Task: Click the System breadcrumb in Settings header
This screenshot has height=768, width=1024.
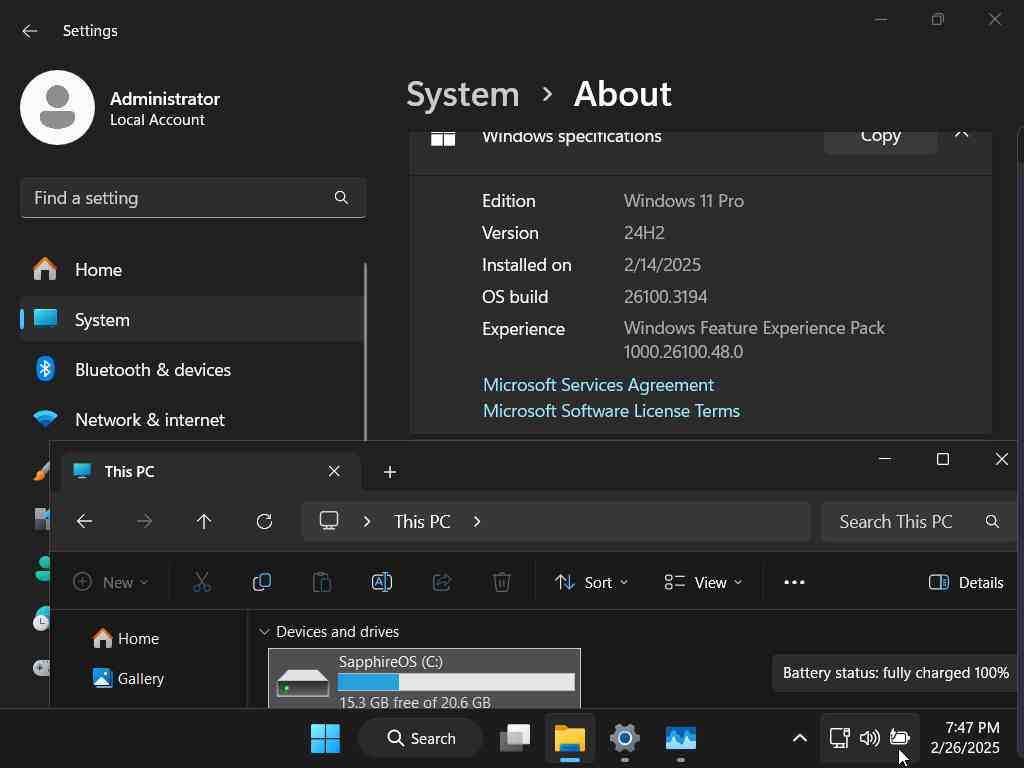Action: pos(462,95)
